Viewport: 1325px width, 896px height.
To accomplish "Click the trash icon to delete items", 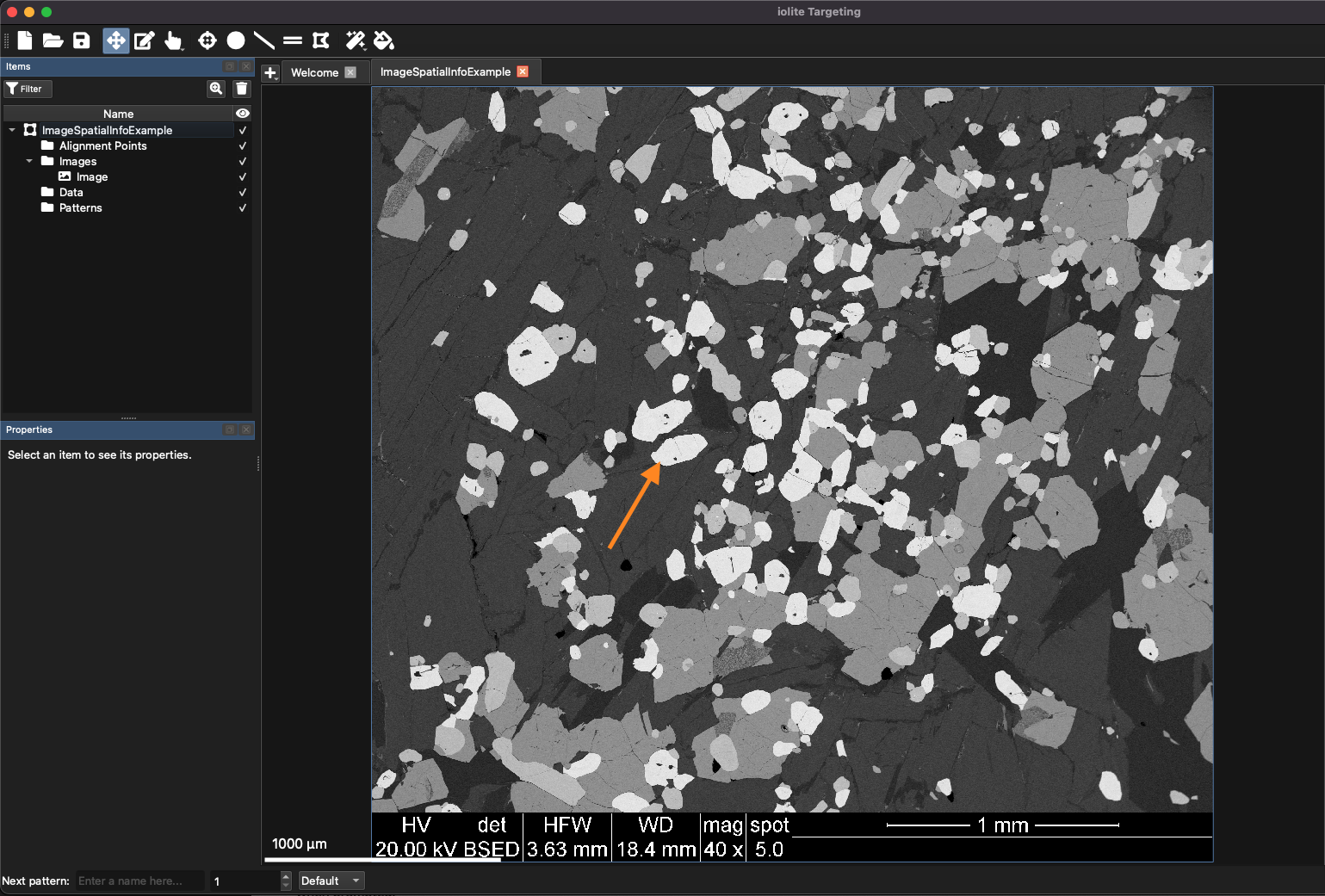I will (241, 88).
